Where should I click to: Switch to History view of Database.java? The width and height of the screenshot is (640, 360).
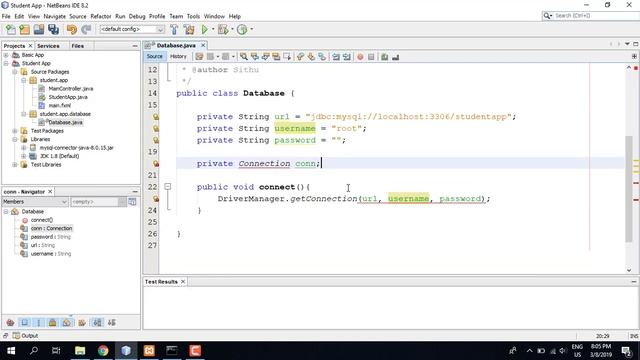click(x=178, y=56)
